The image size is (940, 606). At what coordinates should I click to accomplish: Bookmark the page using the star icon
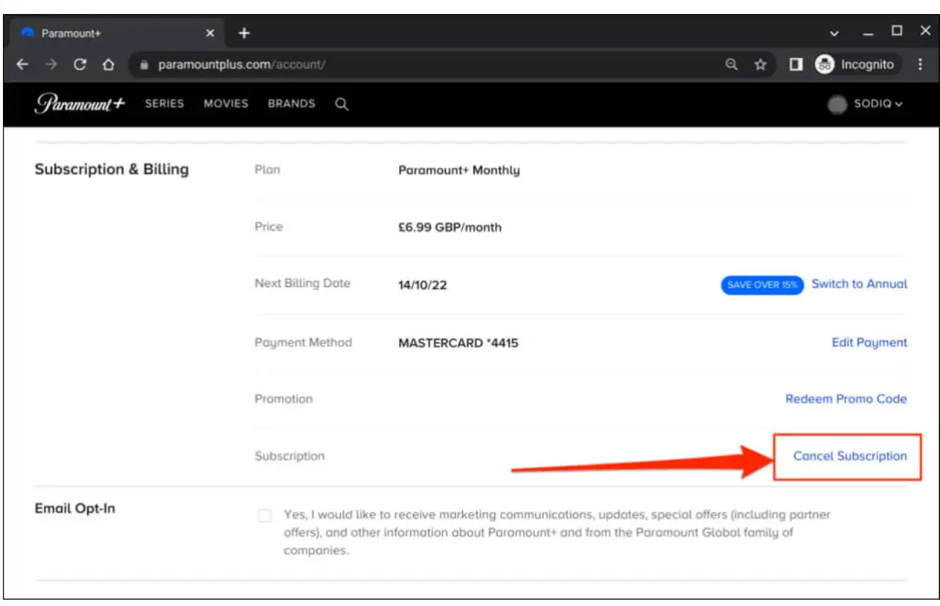(x=760, y=64)
